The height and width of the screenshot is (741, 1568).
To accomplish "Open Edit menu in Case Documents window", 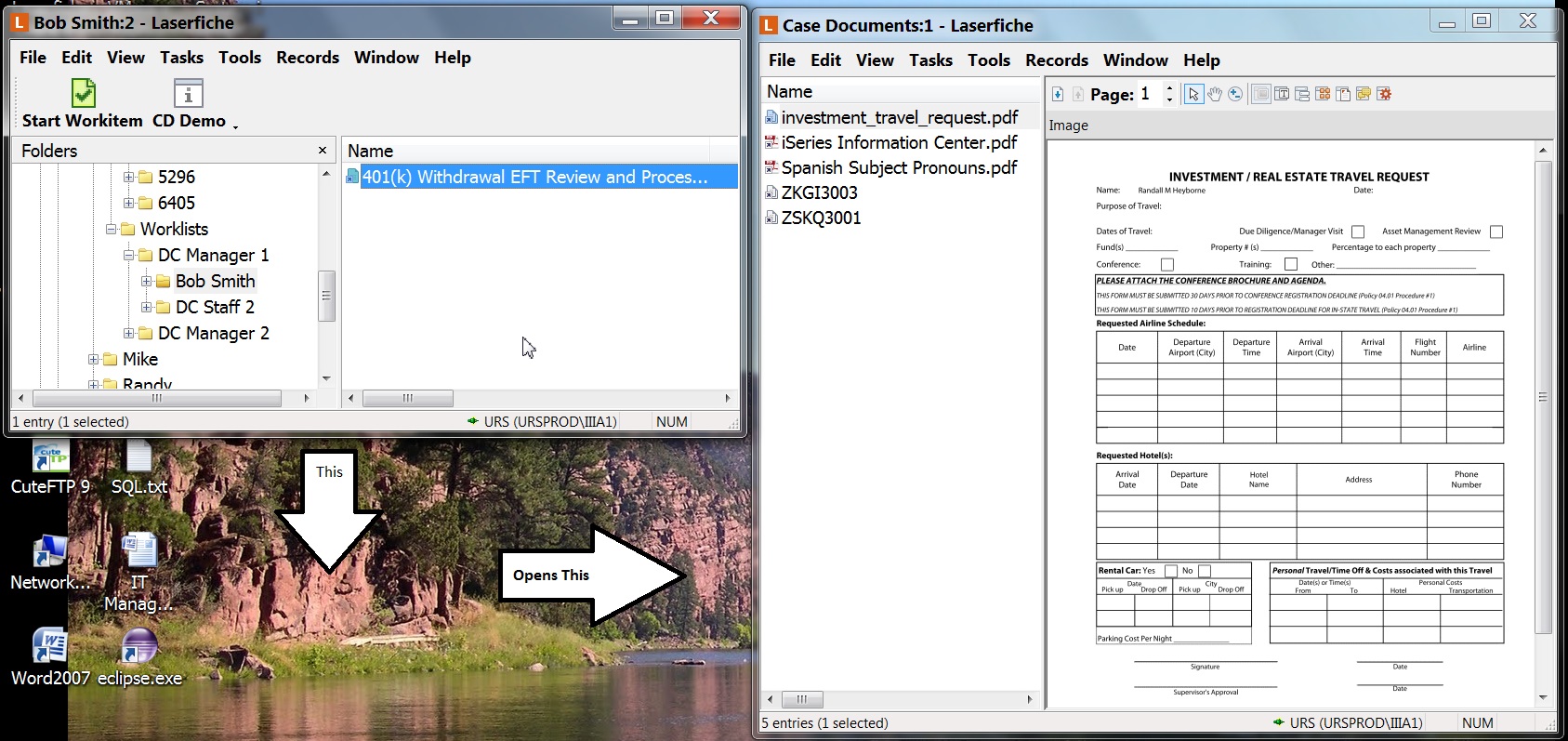I will point(825,60).
